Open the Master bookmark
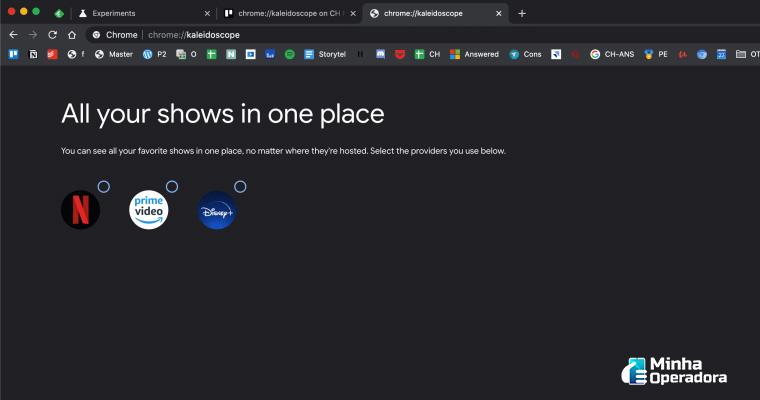 point(113,54)
